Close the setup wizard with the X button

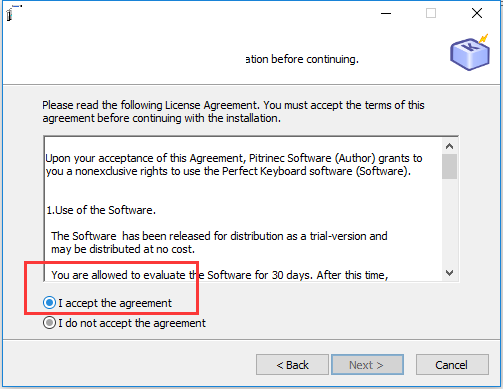(477, 13)
